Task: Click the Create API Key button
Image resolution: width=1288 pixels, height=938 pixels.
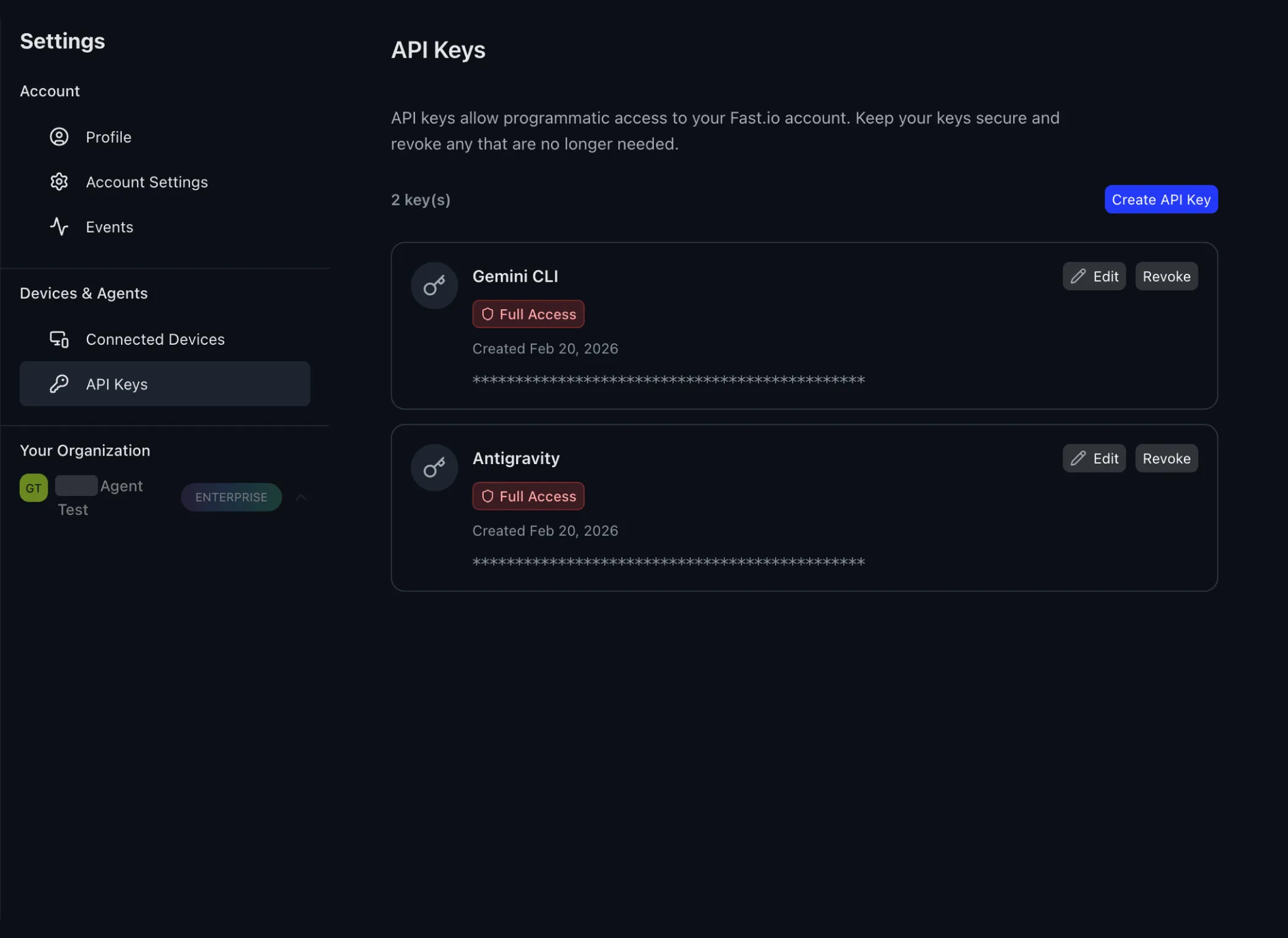Action: pyautogui.click(x=1161, y=199)
